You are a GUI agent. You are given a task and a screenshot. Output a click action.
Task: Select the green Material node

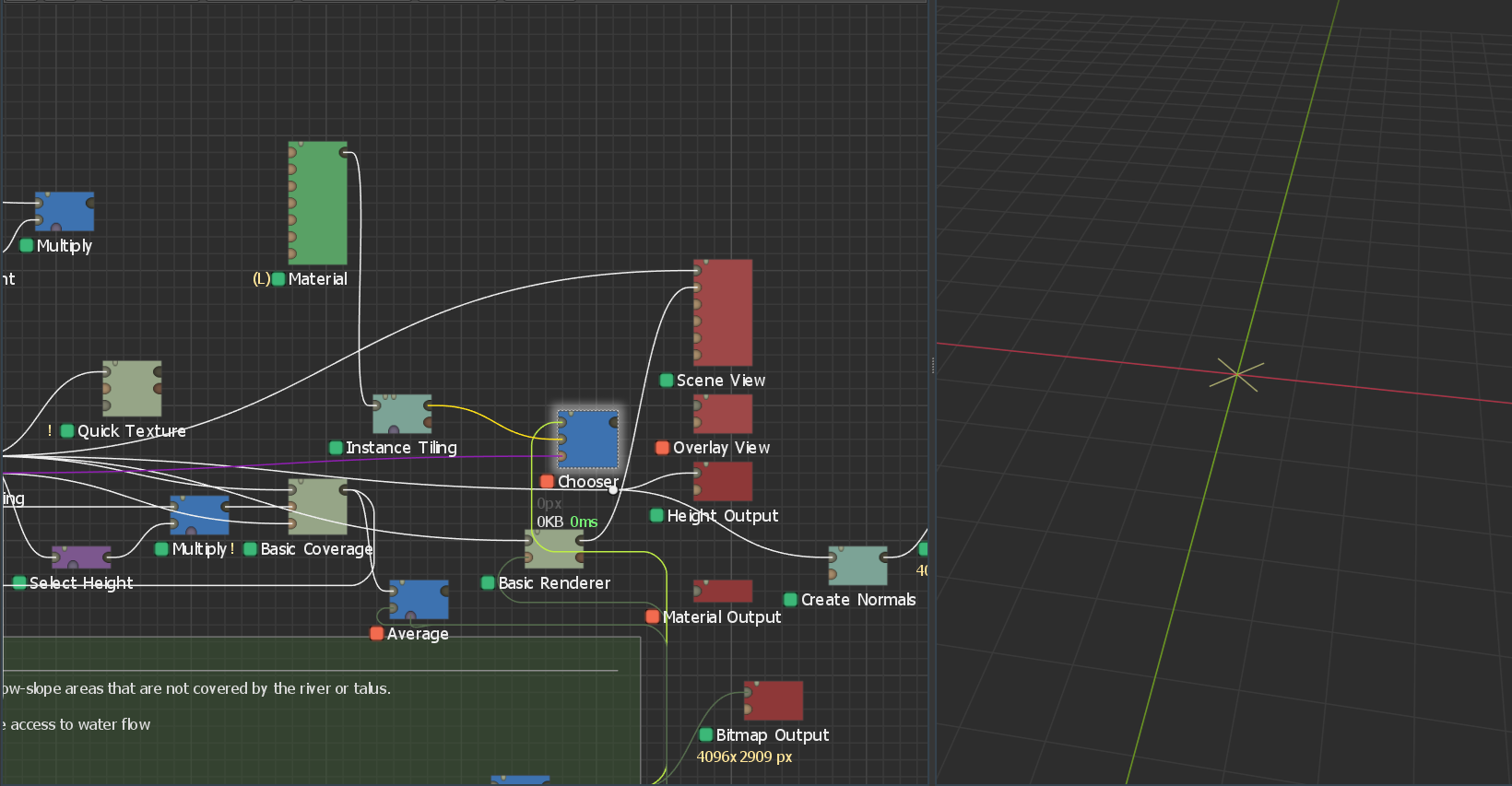tap(318, 203)
